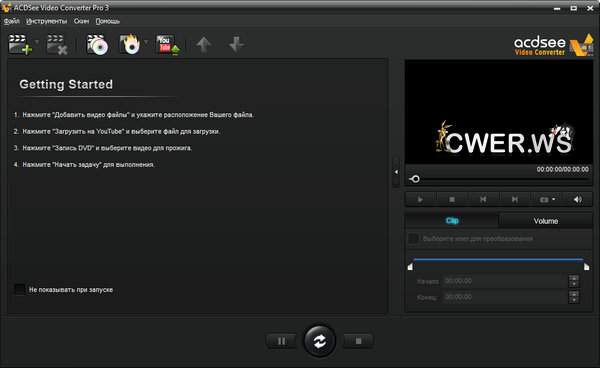
Task: Close the ACDSee Video Converter window
Action: click(590, 8)
